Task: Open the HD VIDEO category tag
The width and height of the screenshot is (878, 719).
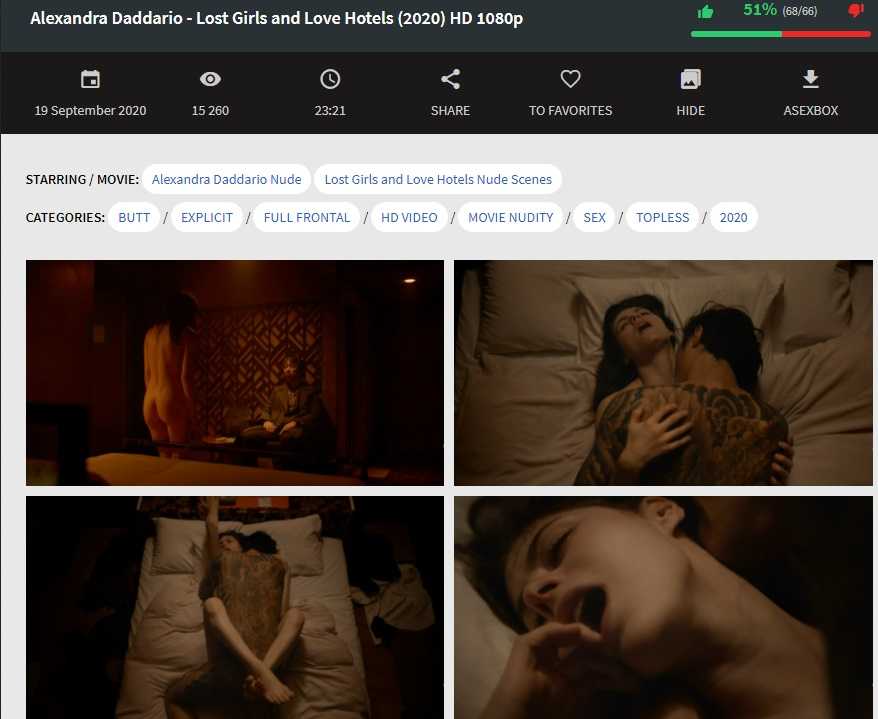Action: 409,217
